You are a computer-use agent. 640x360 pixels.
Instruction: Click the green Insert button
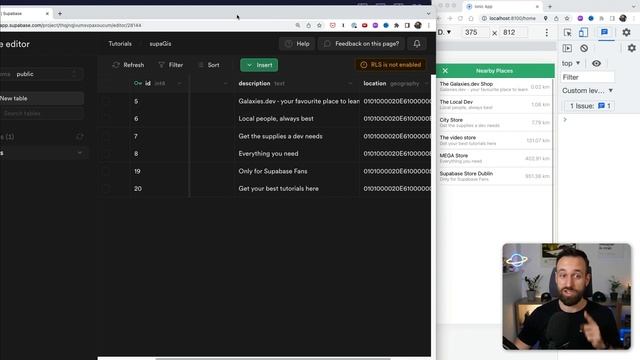259,65
